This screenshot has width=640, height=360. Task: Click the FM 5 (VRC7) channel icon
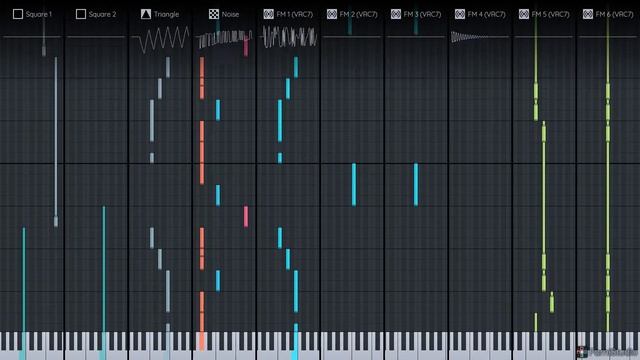pyautogui.click(x=524, y=14)
